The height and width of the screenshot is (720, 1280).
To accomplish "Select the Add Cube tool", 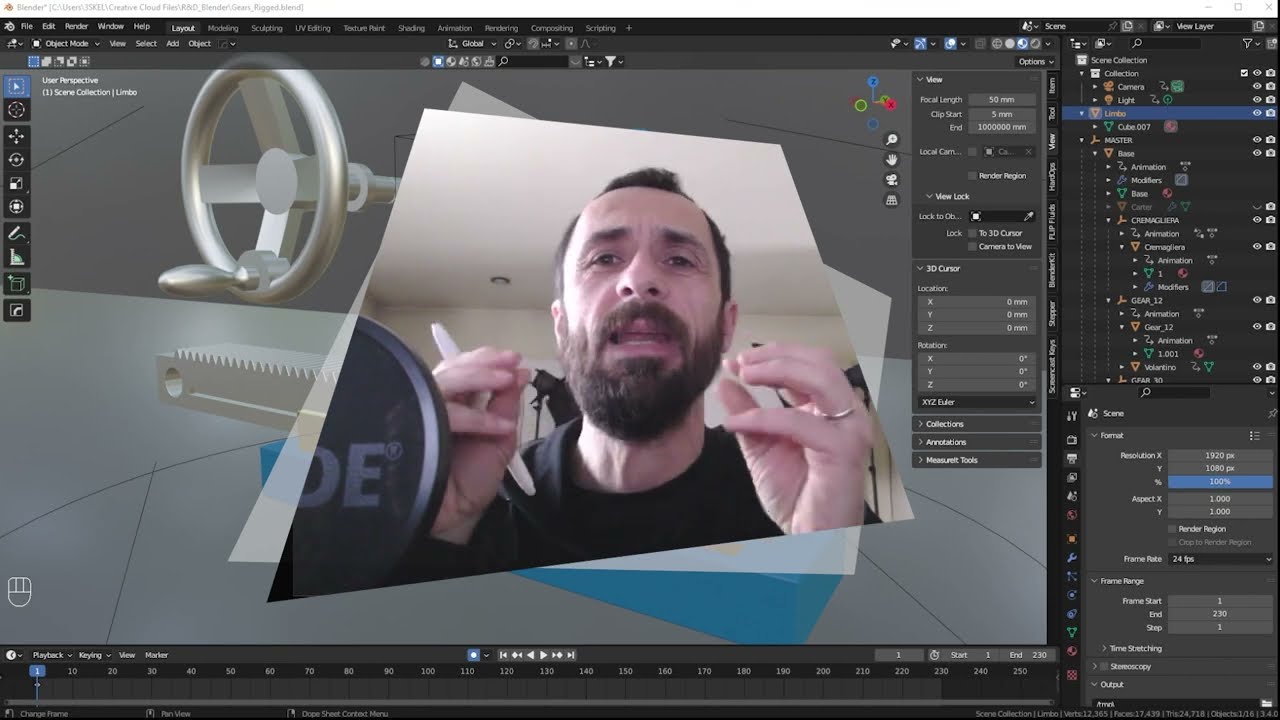I will 17,285.
